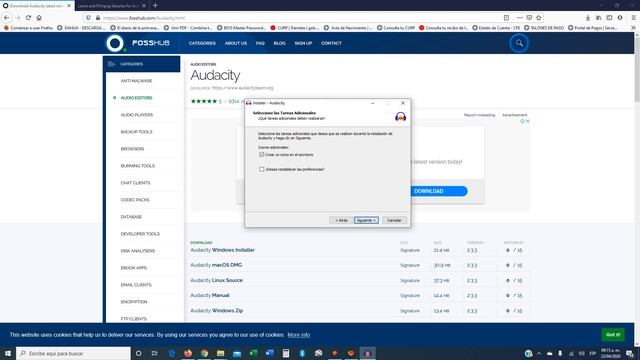Screen dimensions: 640x360
Task: Open the Windows Start menu
Action: [x=8, y=353]
